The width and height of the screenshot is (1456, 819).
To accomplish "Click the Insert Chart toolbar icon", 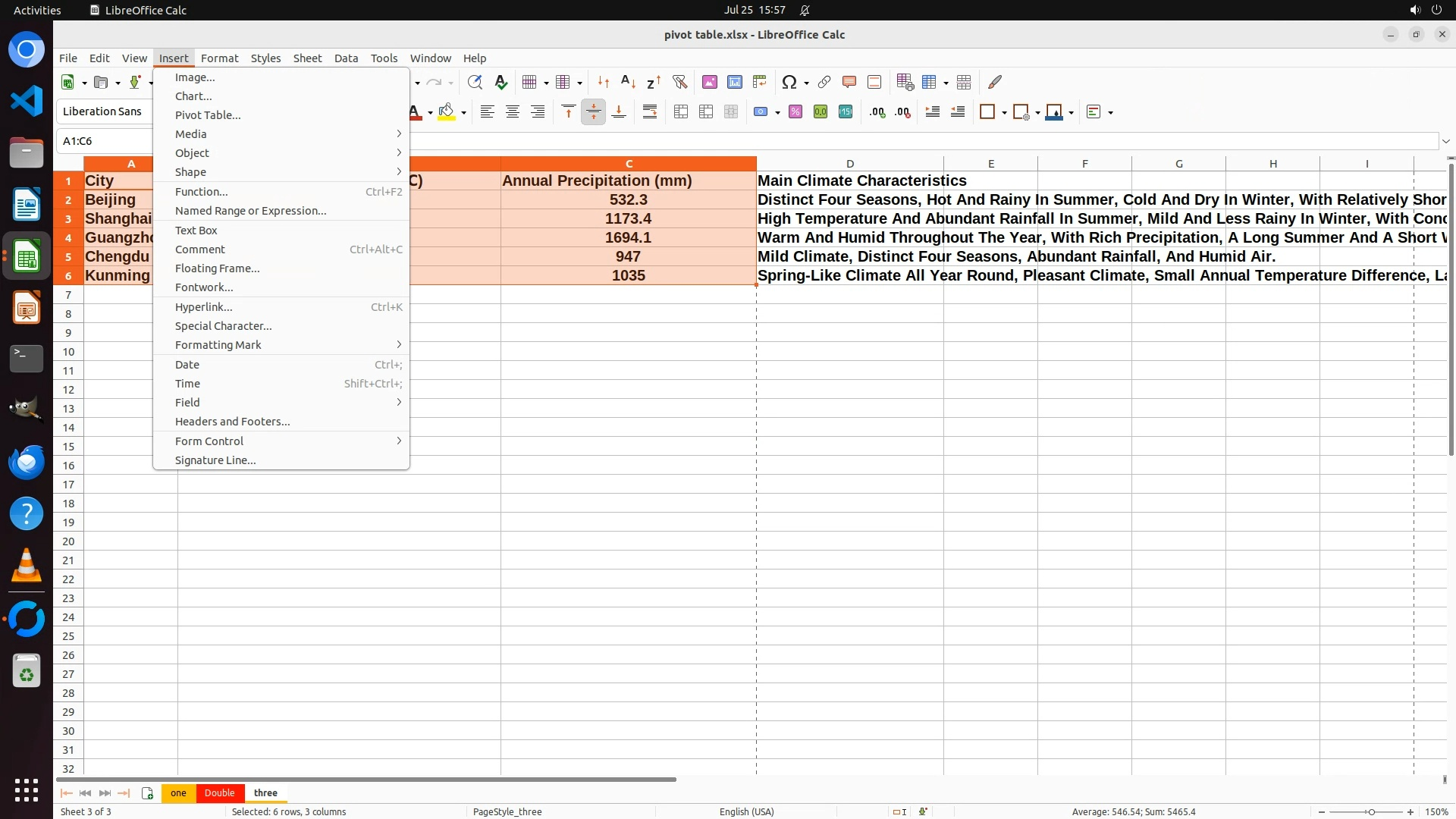I will pyautogui.click(x=734, y=82).
